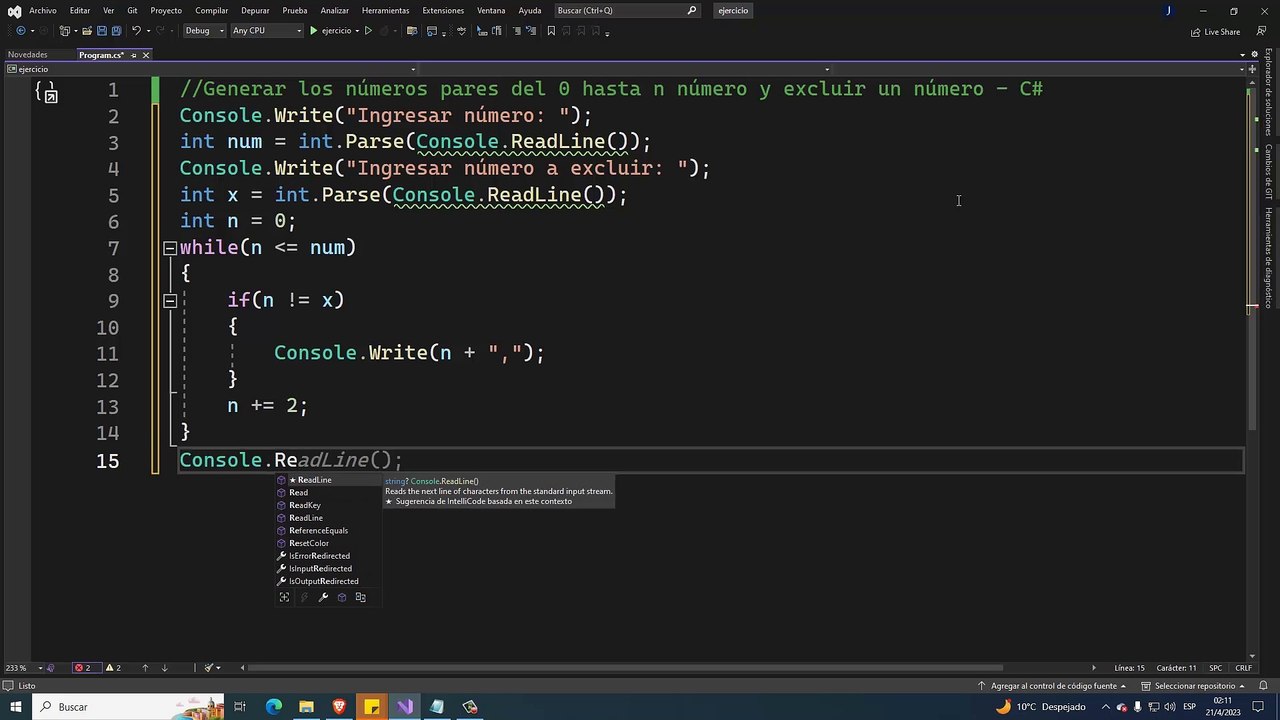Screen dimensions: 1280x720
Task: Click the Línea: 15 status text
Action: pyautogui.click(x=1129, y=668)
